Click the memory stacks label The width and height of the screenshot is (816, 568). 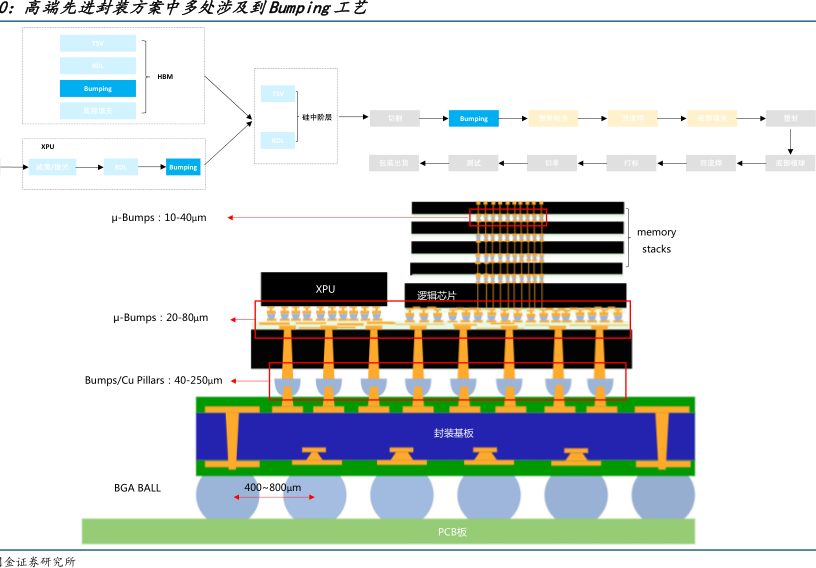point(656,240)
